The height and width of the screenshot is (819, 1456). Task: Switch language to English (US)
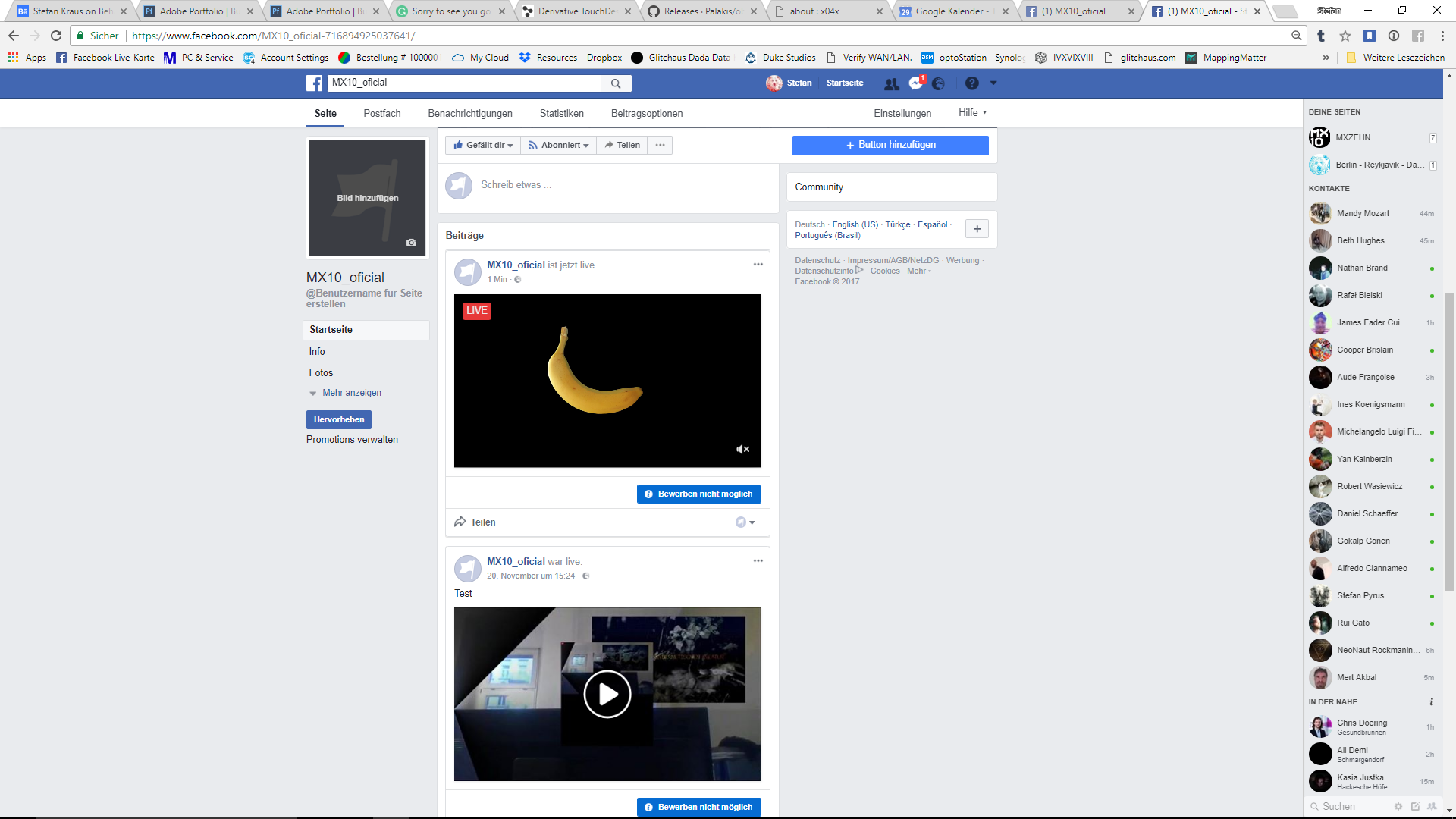click(855, 224)
